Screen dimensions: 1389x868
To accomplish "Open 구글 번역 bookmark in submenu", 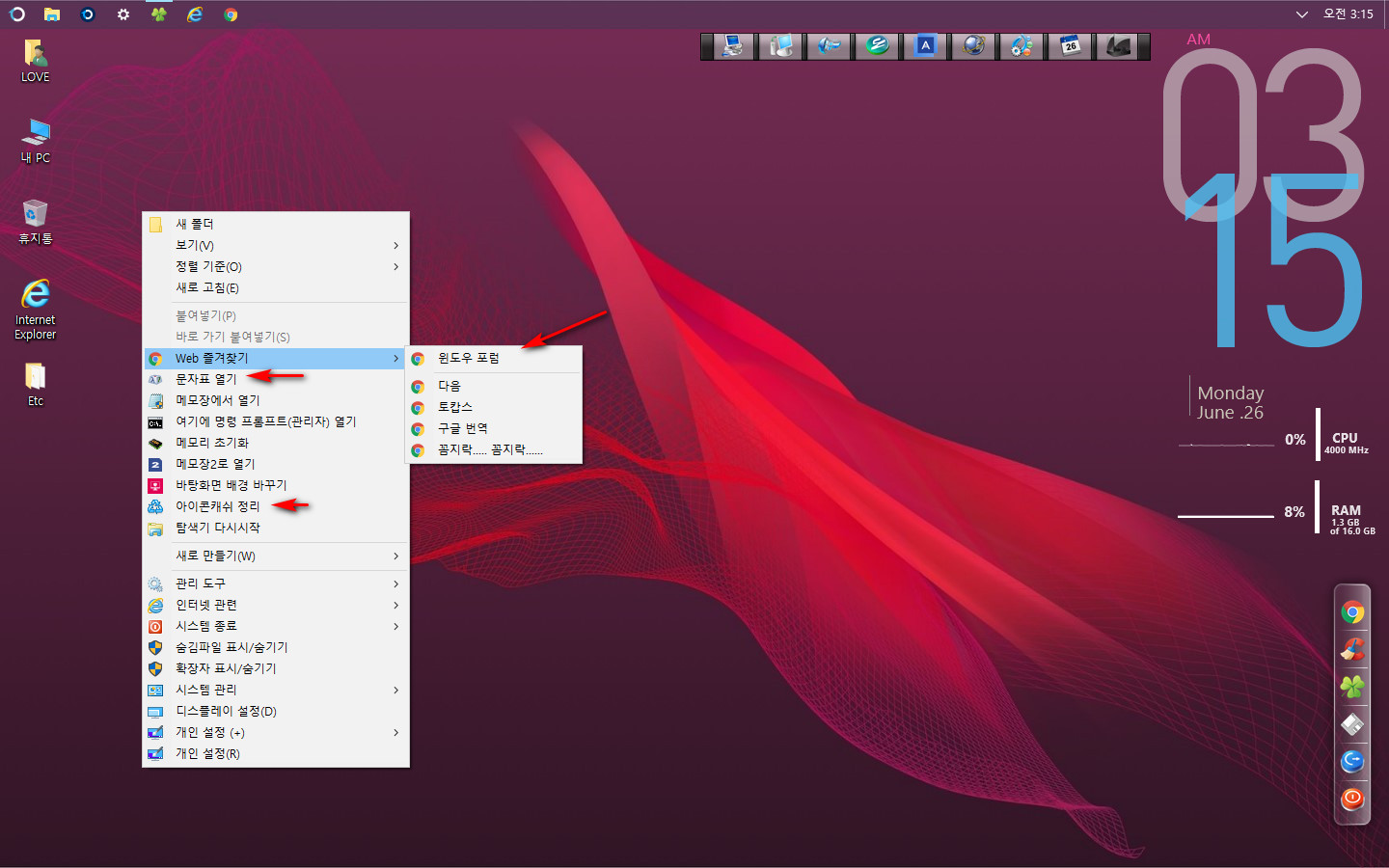I will (494, 428).
